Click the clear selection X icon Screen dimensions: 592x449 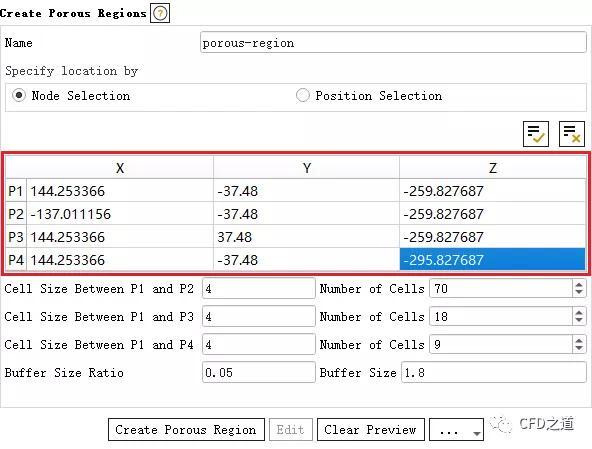pyautogui.click(x=572, y=134)
